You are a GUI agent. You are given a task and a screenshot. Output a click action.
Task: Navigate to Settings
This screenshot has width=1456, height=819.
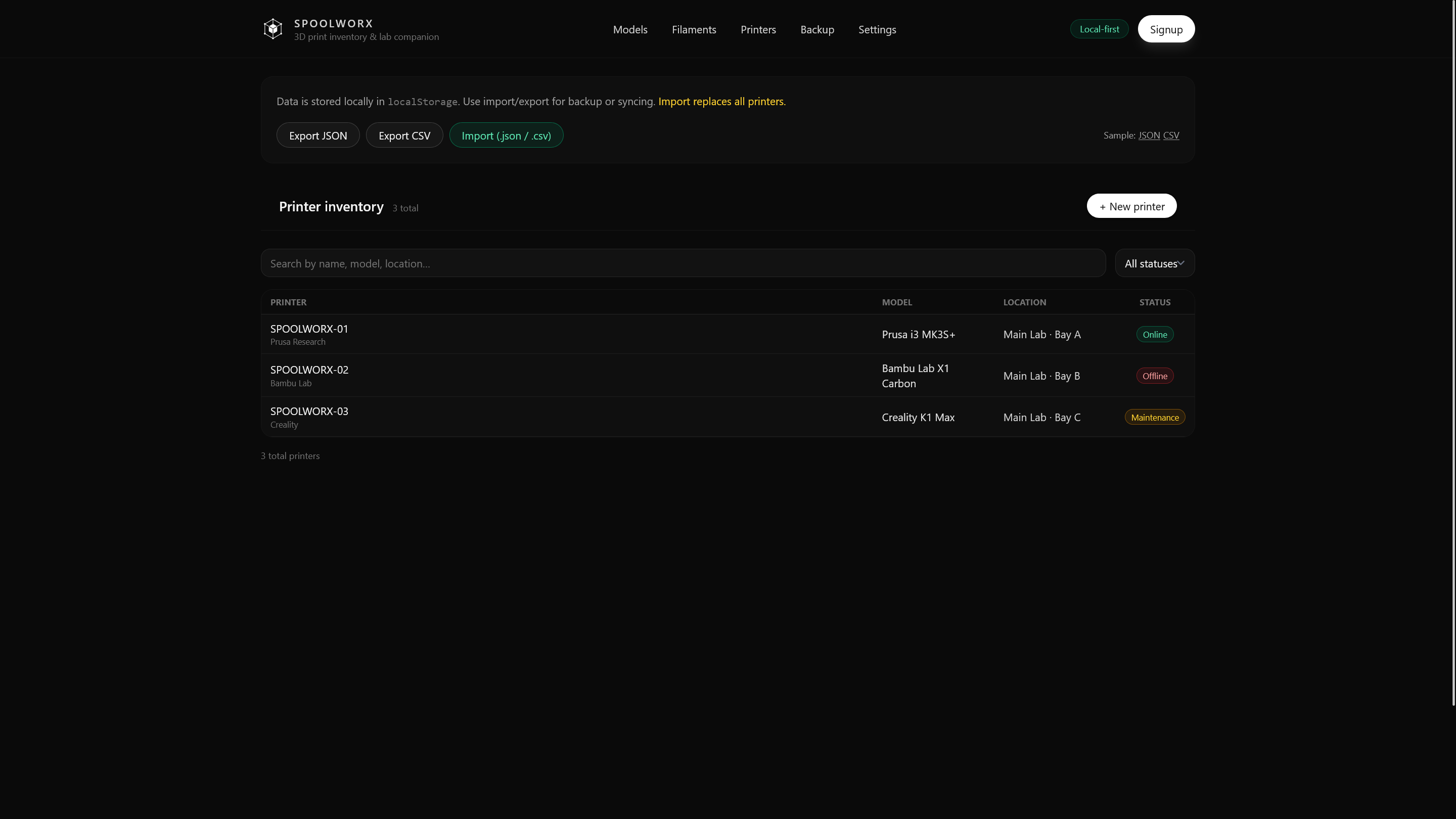[877, 29]
